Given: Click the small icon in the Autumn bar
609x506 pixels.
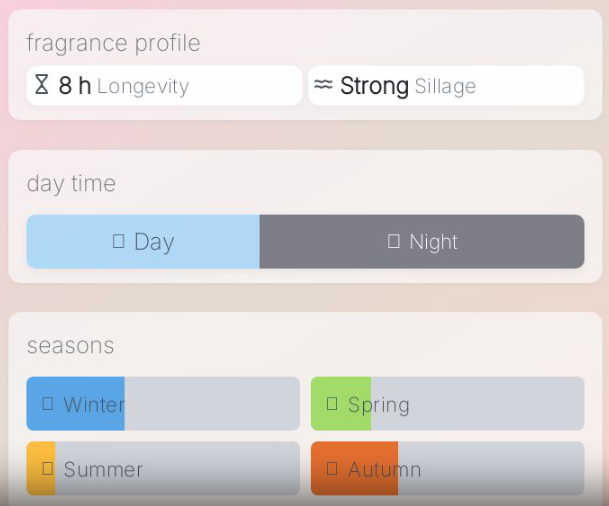Looking at the screenshot, I should [x=332, y=468].
